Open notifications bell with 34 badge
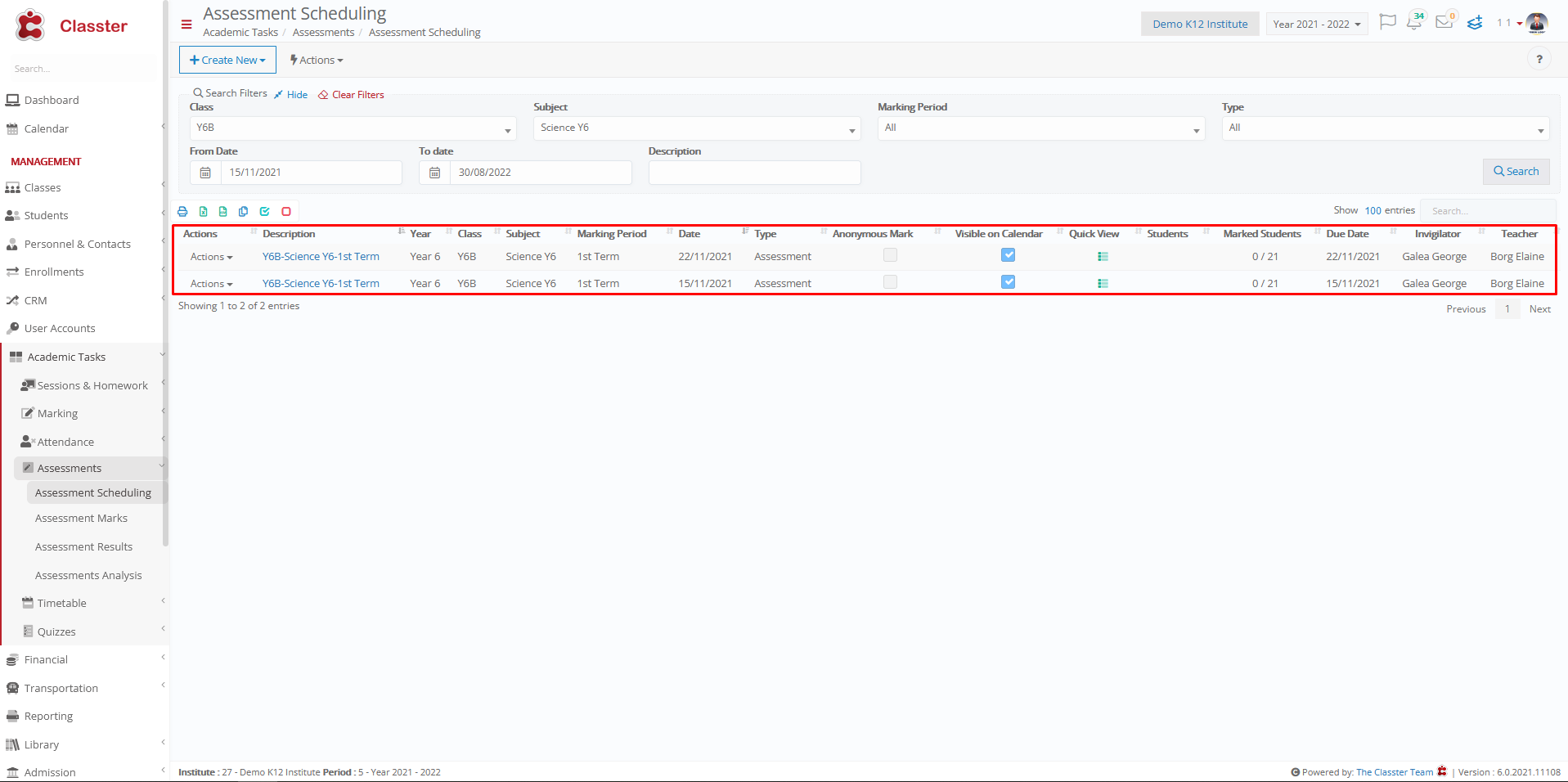This screenshot has width=1568, height=782. [1415, 22]
